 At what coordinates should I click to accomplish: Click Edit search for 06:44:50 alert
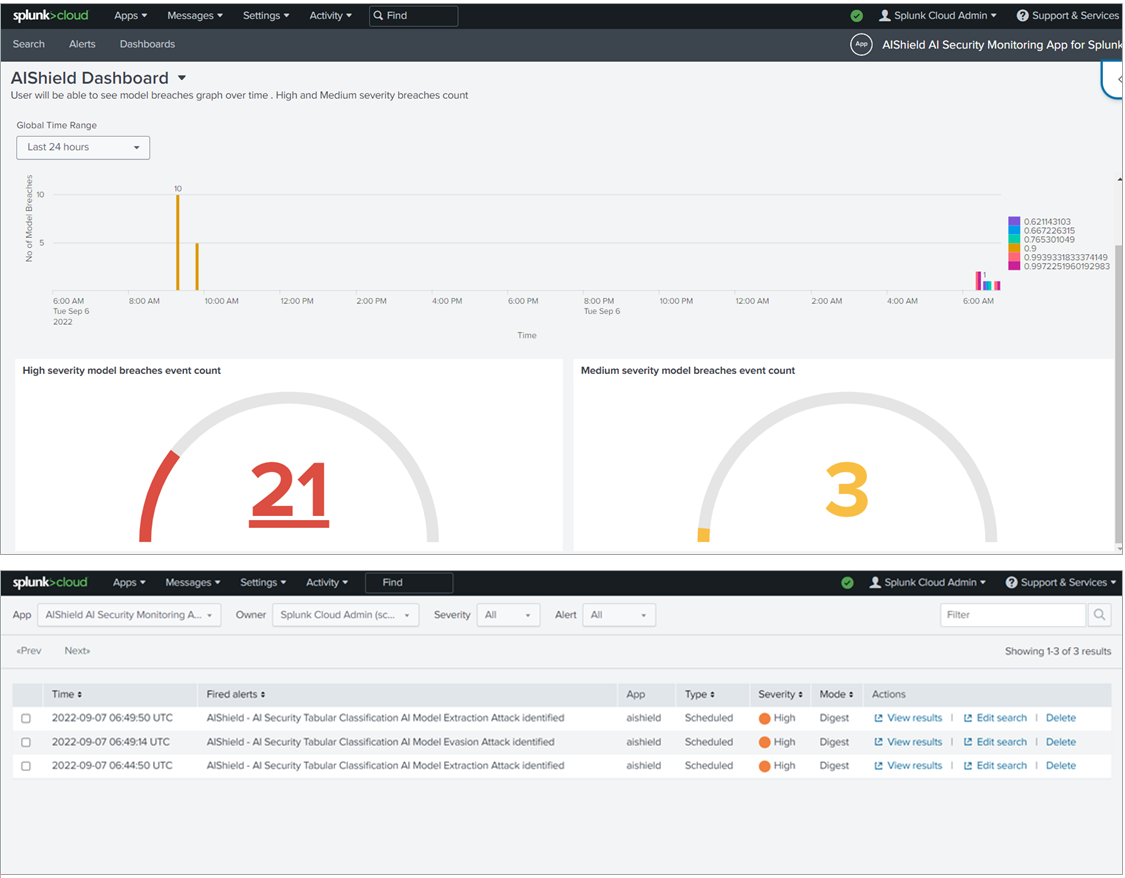pos(995,766)
